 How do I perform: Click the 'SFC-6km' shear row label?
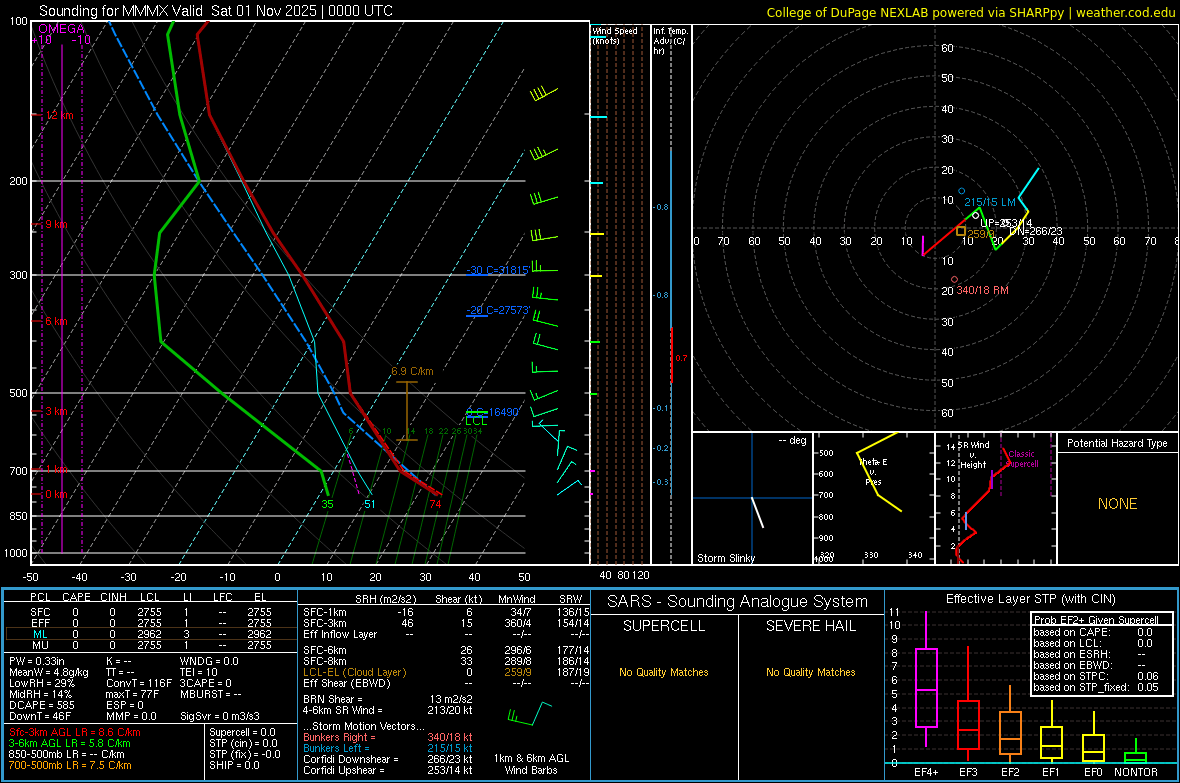[x=325, y=650]
